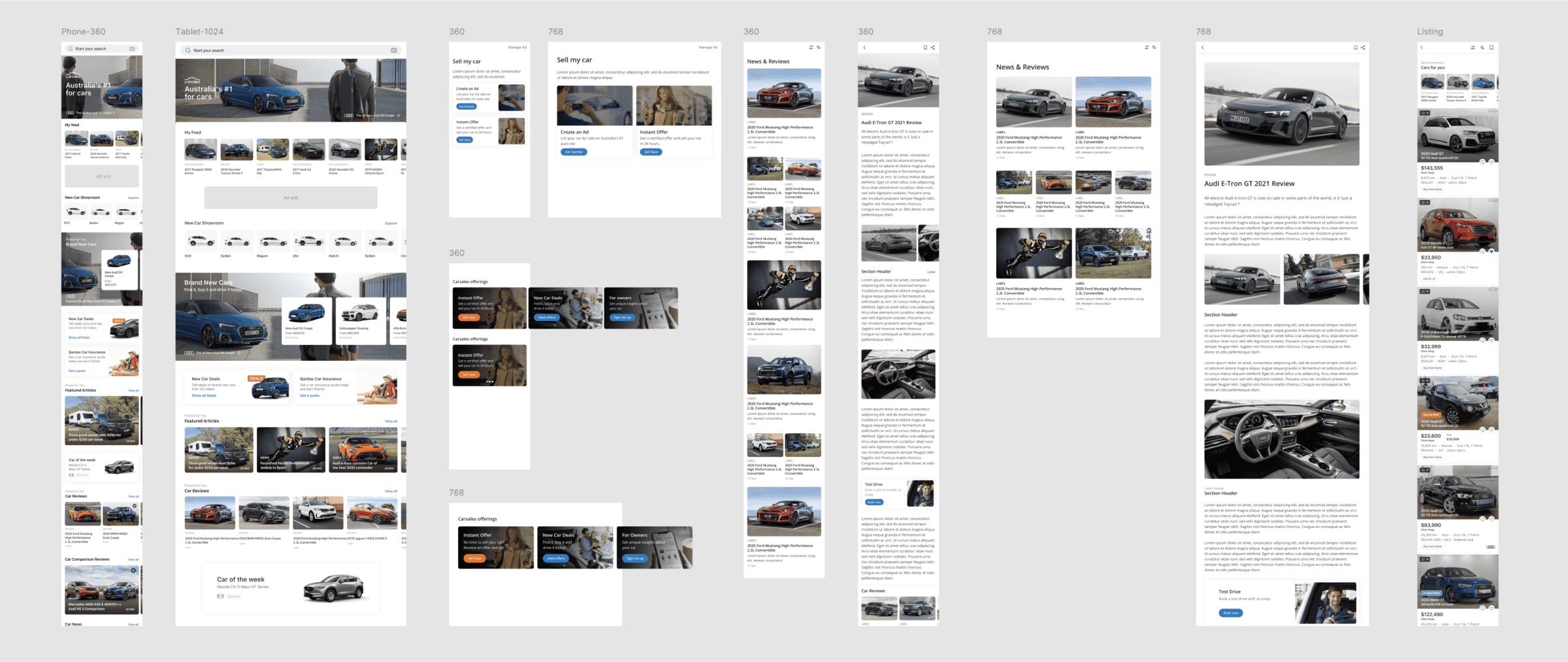
Task: Select Ute car type in Tablet New Car Showroom
Action: [309, 244]
